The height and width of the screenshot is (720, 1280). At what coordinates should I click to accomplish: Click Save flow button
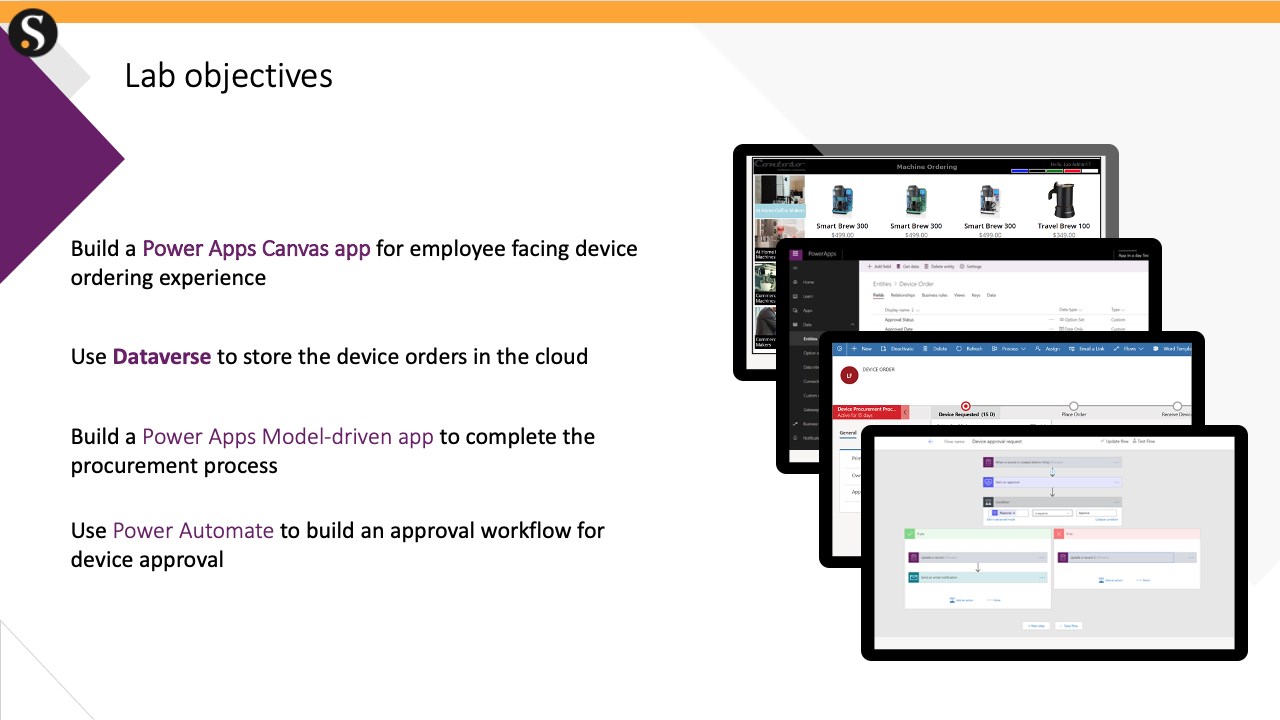(x=1069, y=626)
